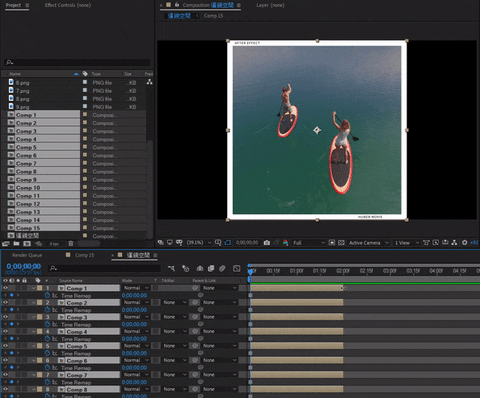Switch to Effect Controls (none) tab

pyautogui.click(x=68, y=5)
